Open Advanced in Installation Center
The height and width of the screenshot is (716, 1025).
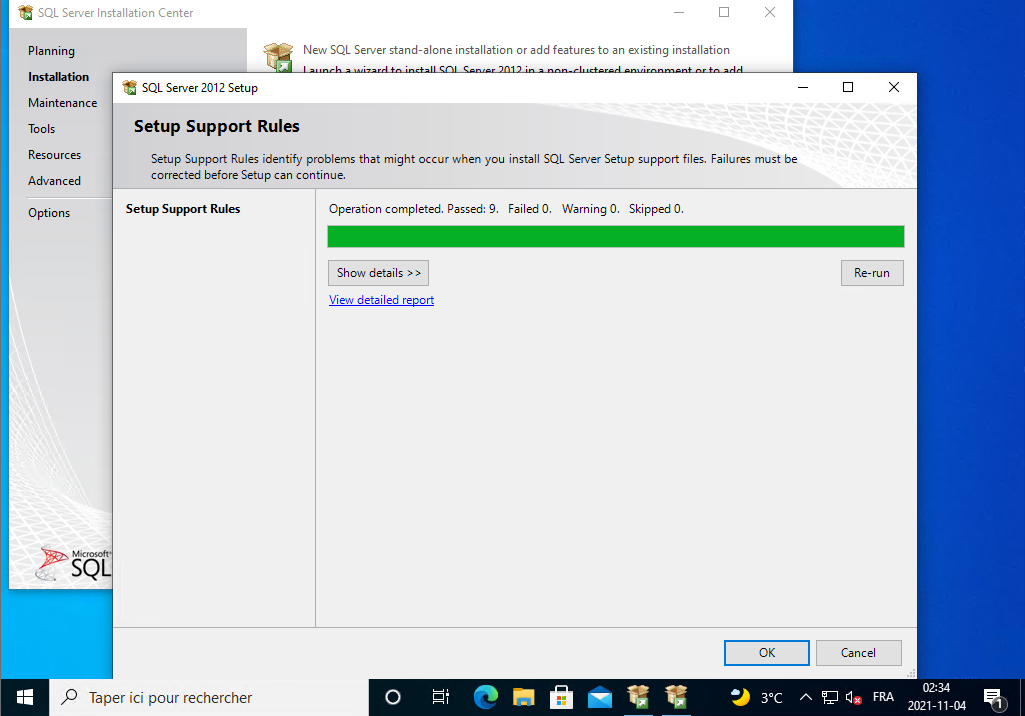(54, 180)
